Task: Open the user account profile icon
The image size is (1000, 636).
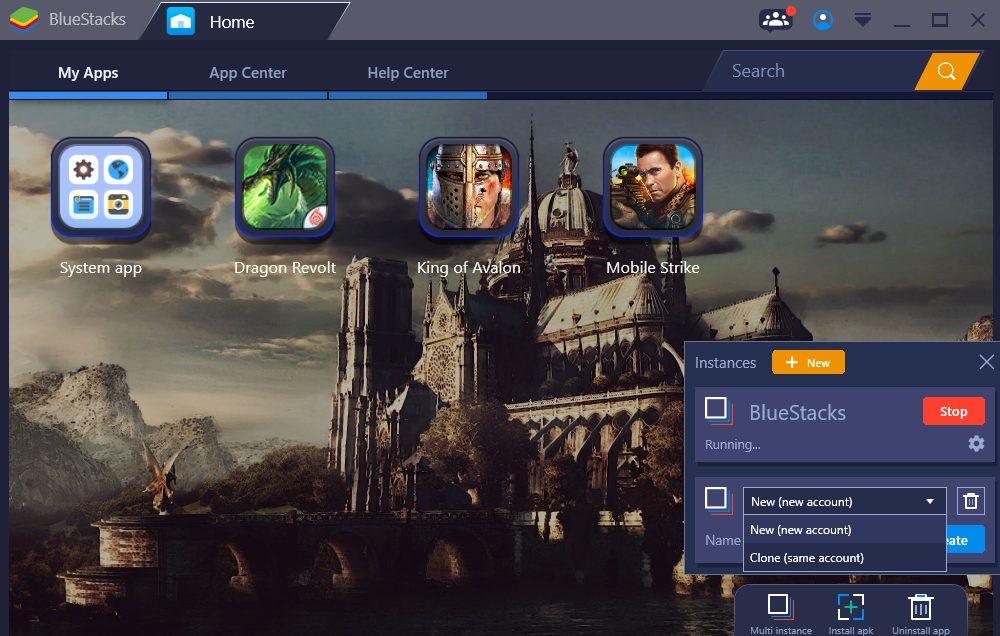Action: click(x=823, y=20)
